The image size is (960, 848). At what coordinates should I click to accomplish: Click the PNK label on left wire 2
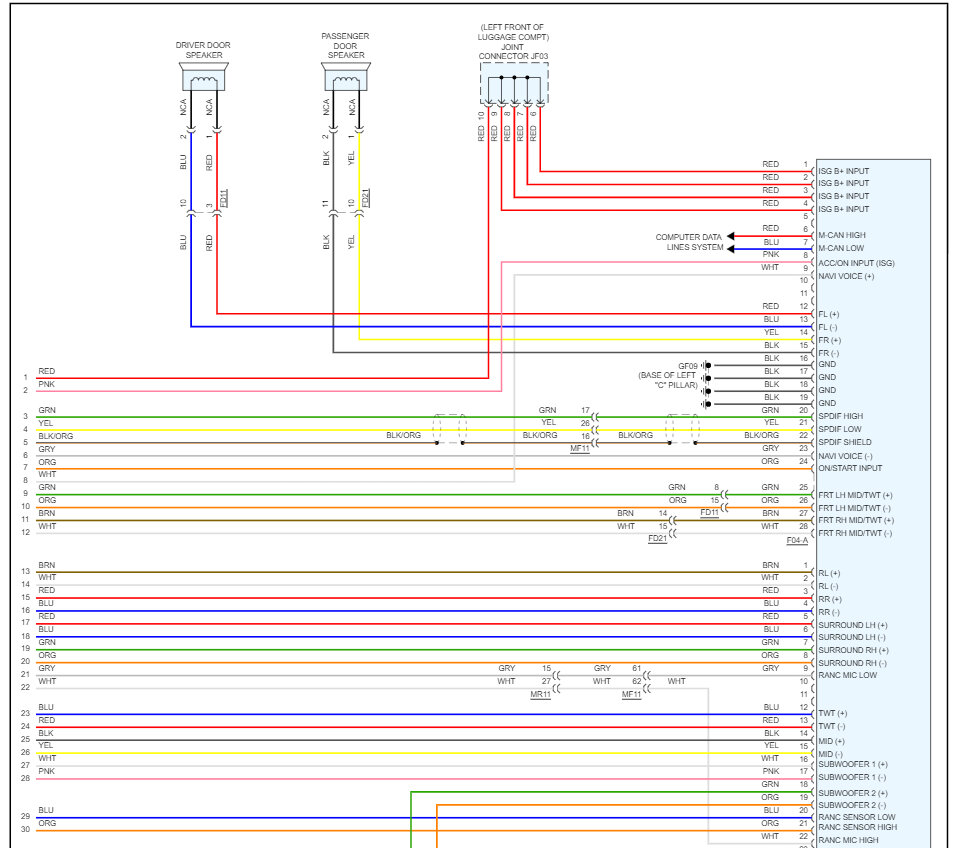click(x=47, y=385)
